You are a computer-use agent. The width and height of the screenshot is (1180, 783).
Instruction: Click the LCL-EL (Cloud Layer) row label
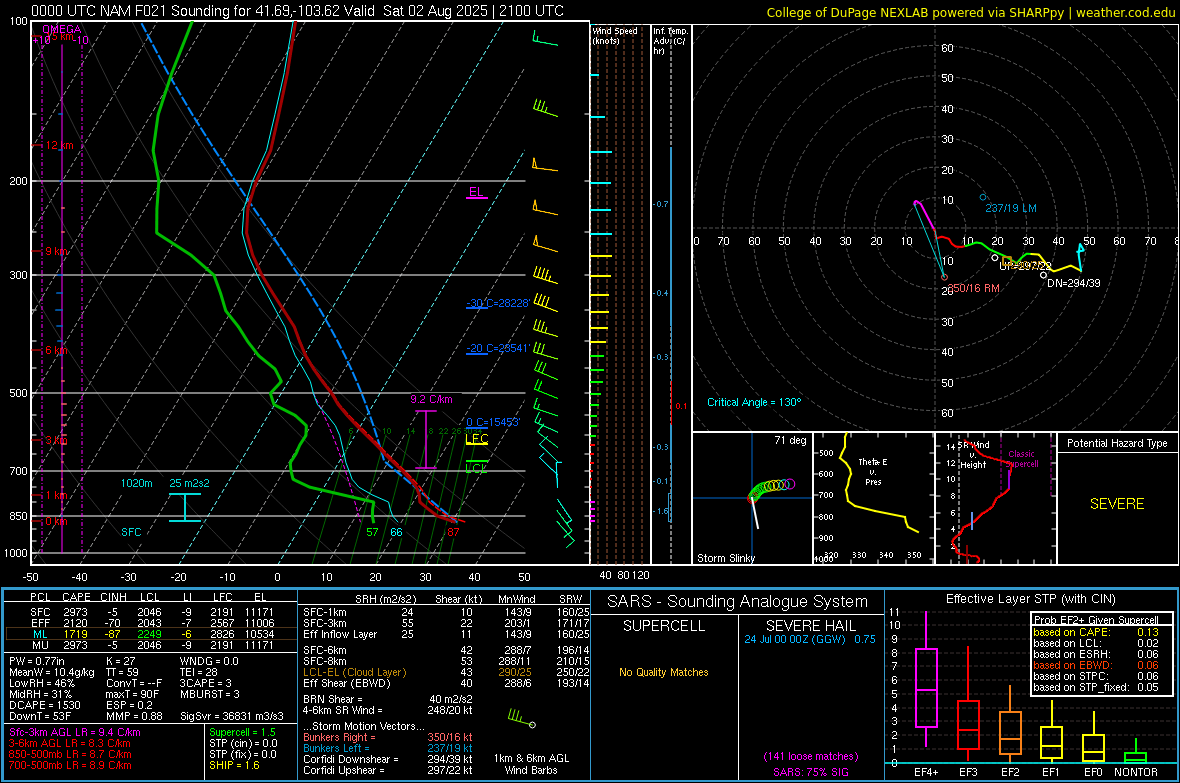pyautogui.click(x=354, y=672)
